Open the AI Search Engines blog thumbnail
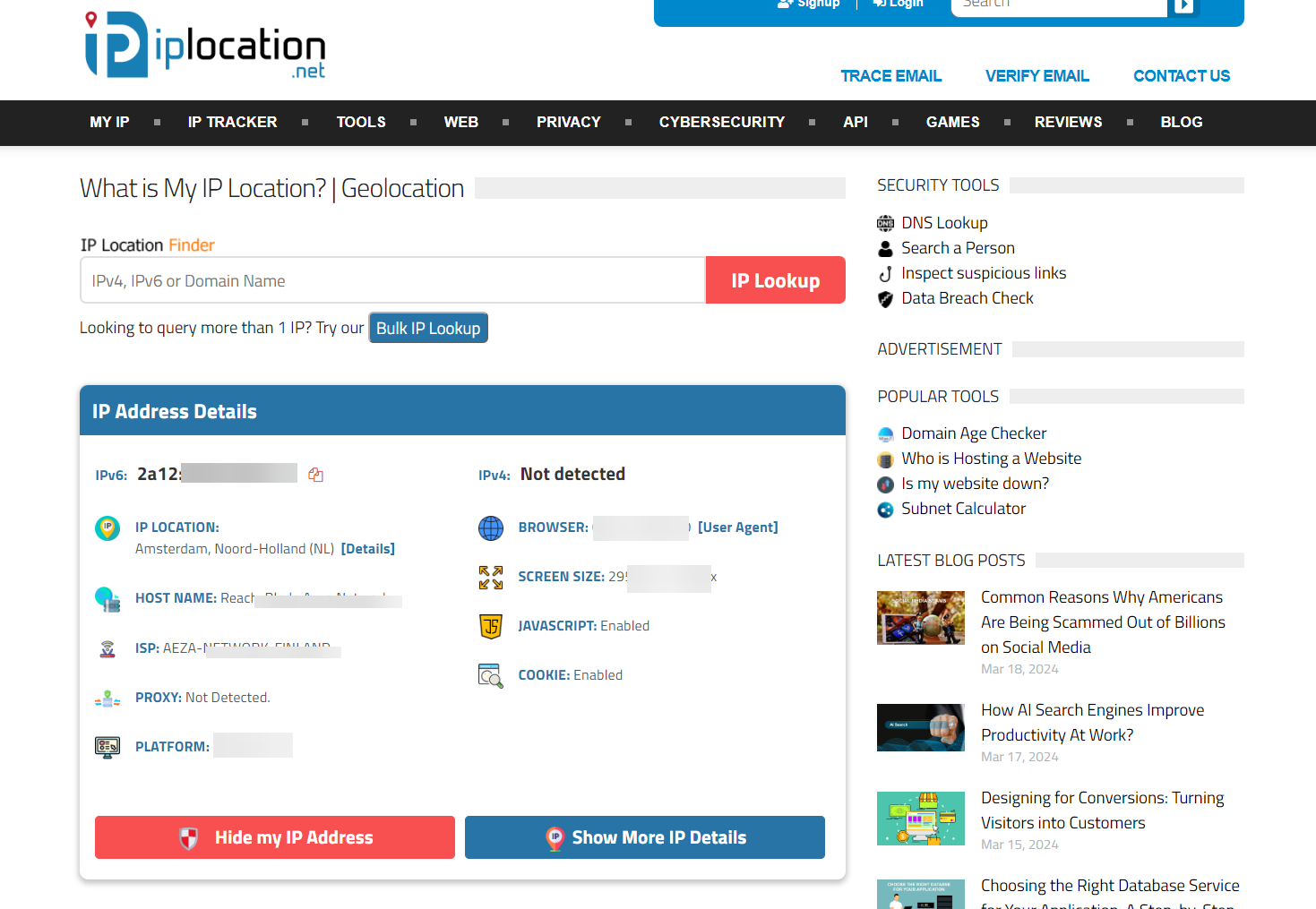This screenshot has width=1316, height=909. [920, 727]
